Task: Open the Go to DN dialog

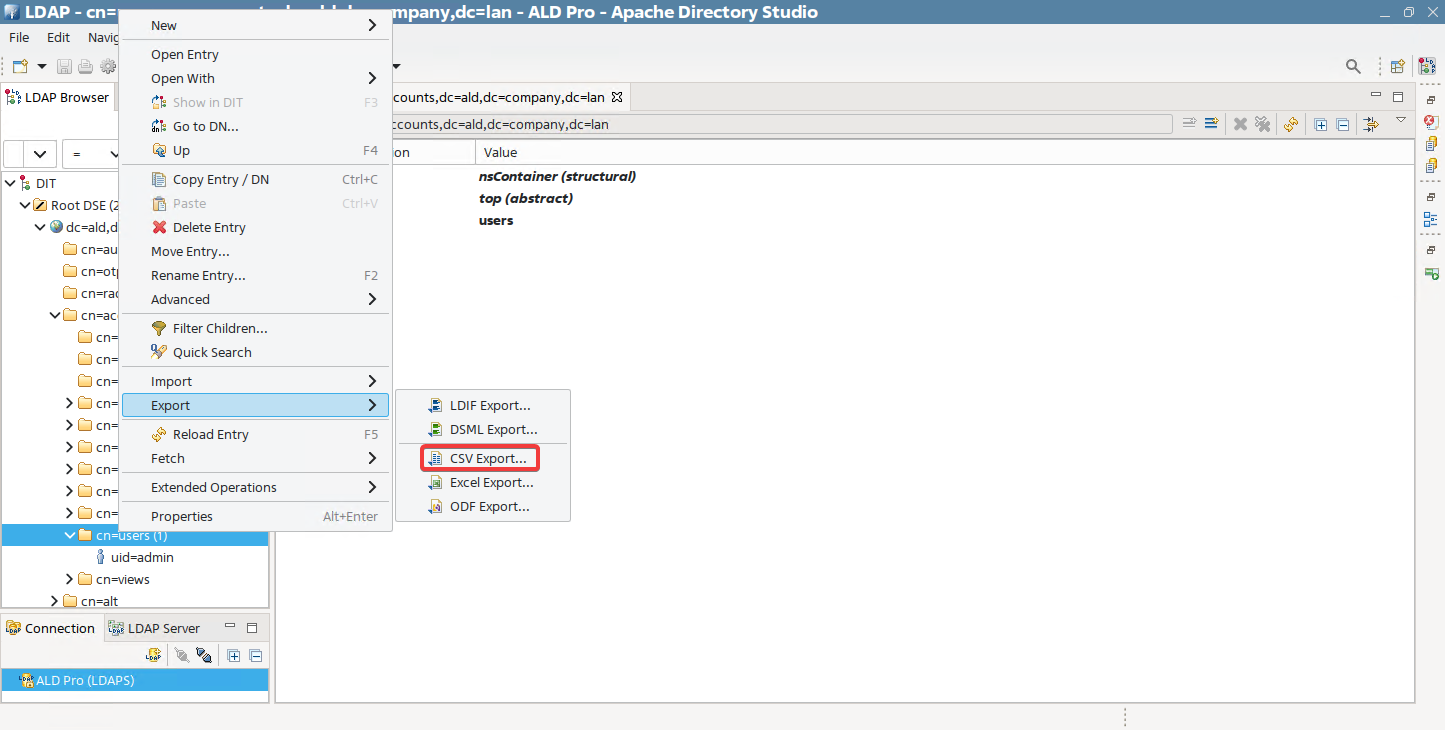Action: [255, 126]
